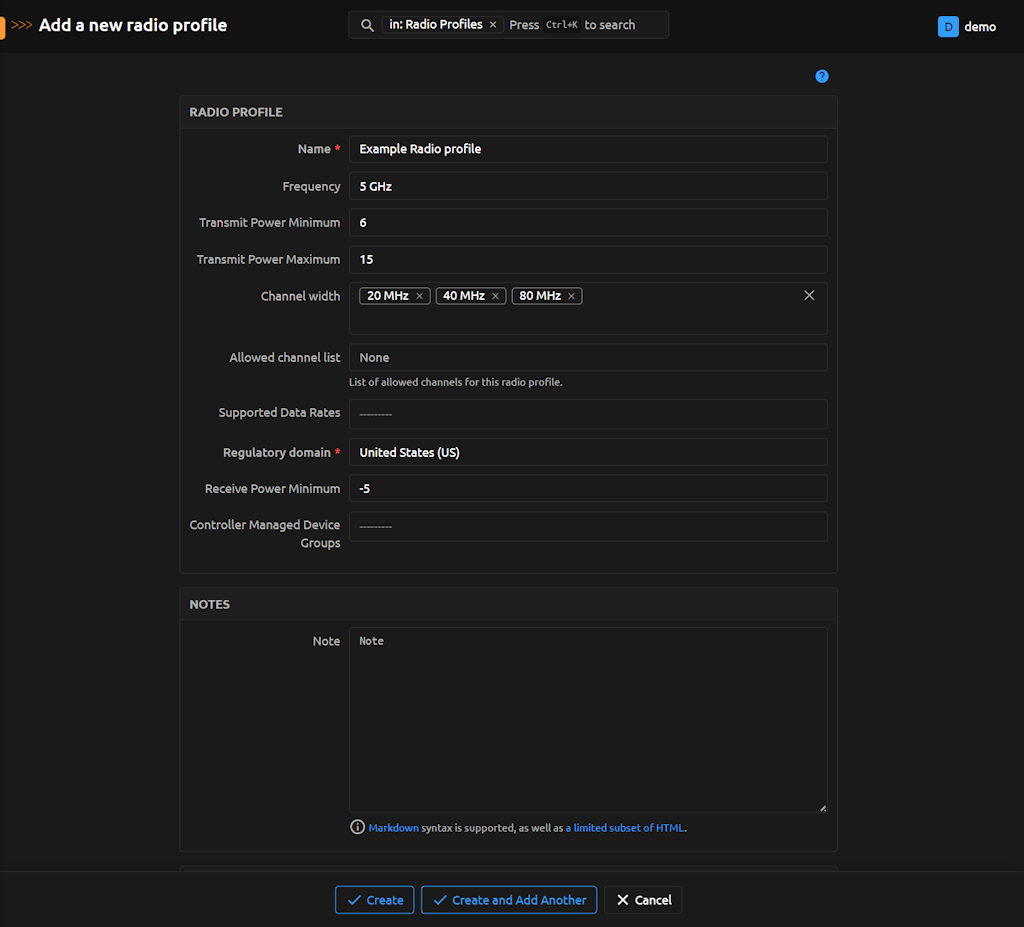Remove the 80 MHz channel width tag
Screen dimensions: 1024x927
tap(572, 296)
